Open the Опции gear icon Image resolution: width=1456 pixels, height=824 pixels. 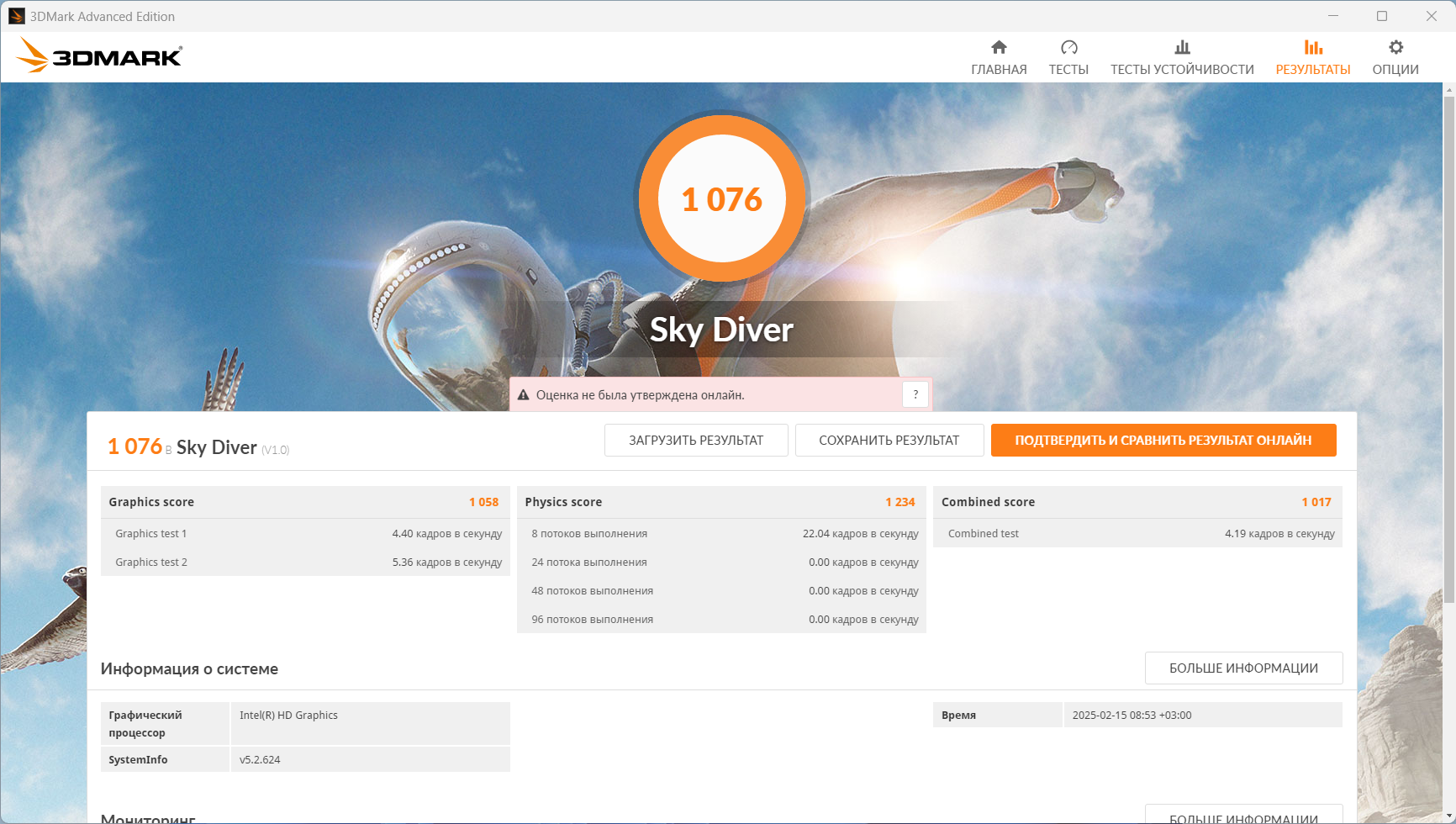click(x=1395, y=47)
